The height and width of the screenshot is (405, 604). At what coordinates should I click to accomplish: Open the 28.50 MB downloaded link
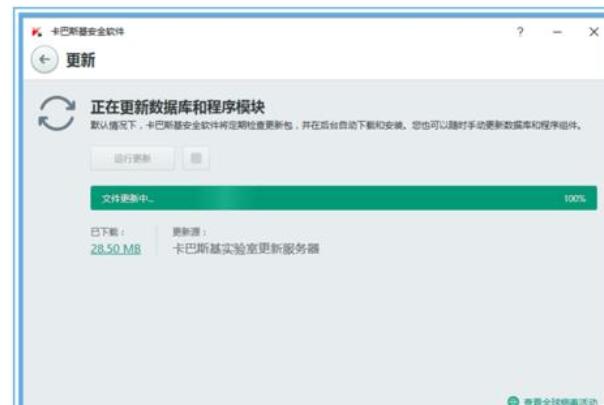coord(116,249)
